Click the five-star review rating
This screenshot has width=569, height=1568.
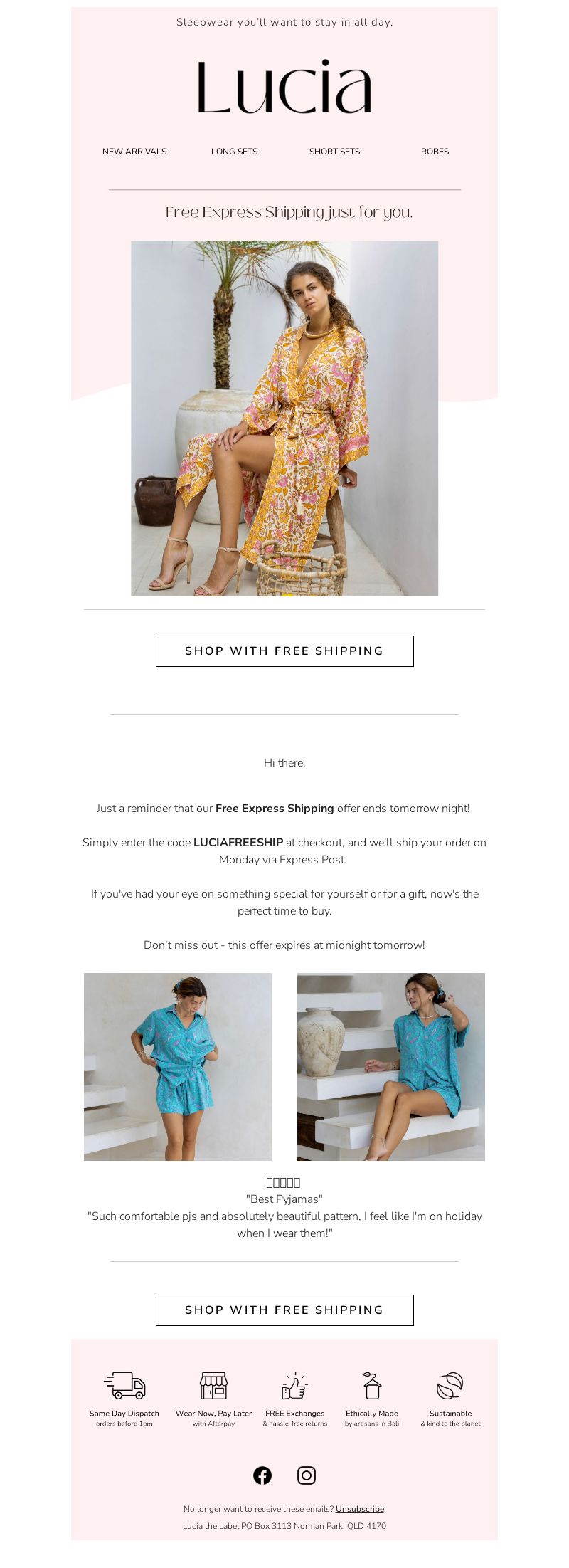(283, 1182)
